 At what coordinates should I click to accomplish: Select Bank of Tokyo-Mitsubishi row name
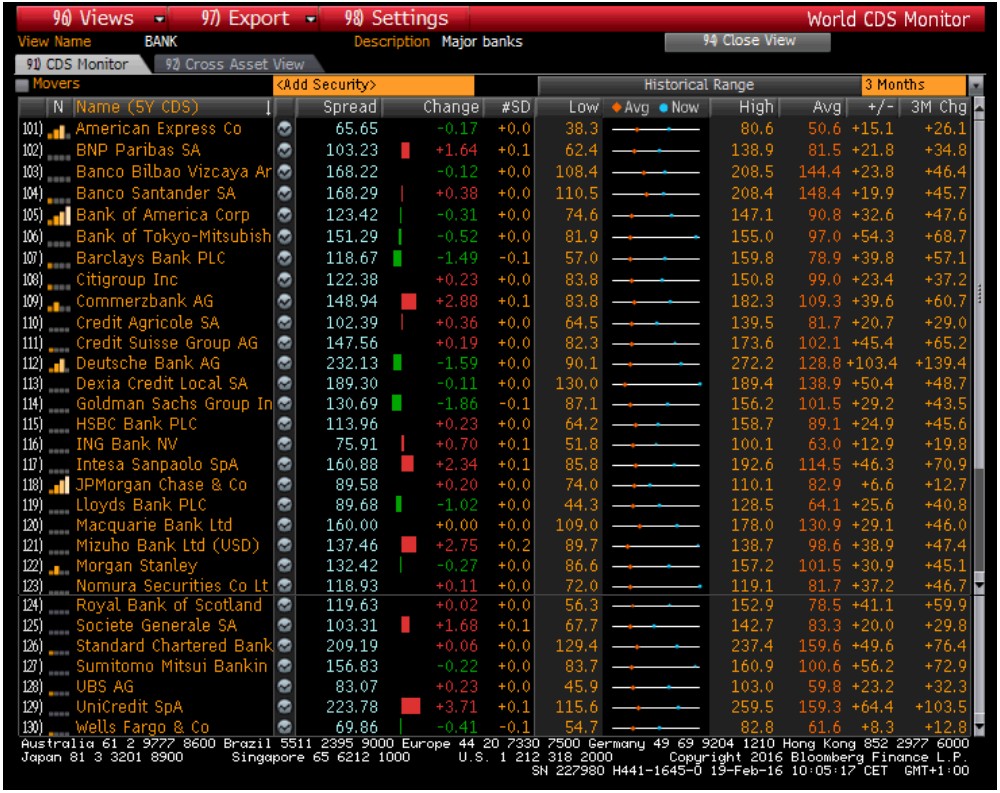pos(173,237)
